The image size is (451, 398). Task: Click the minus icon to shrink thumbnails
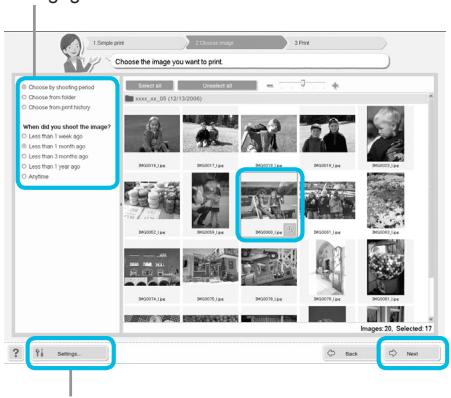(x=270, y=86)
